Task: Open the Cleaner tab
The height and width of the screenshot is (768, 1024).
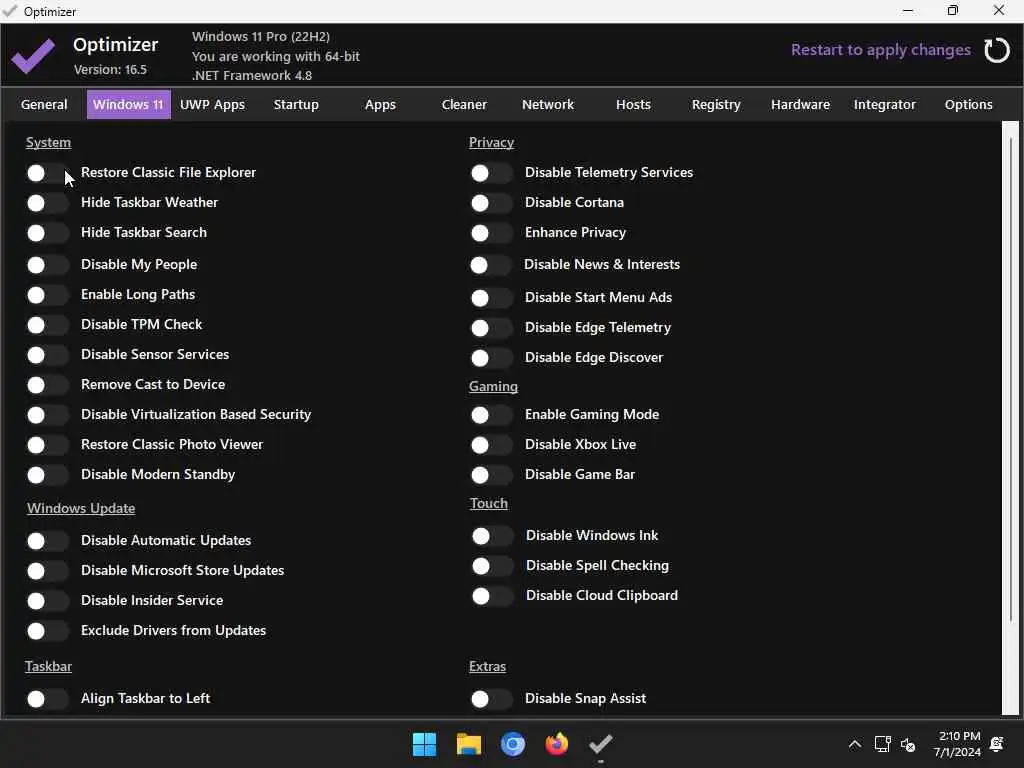Action: click(x=464, y=104)
